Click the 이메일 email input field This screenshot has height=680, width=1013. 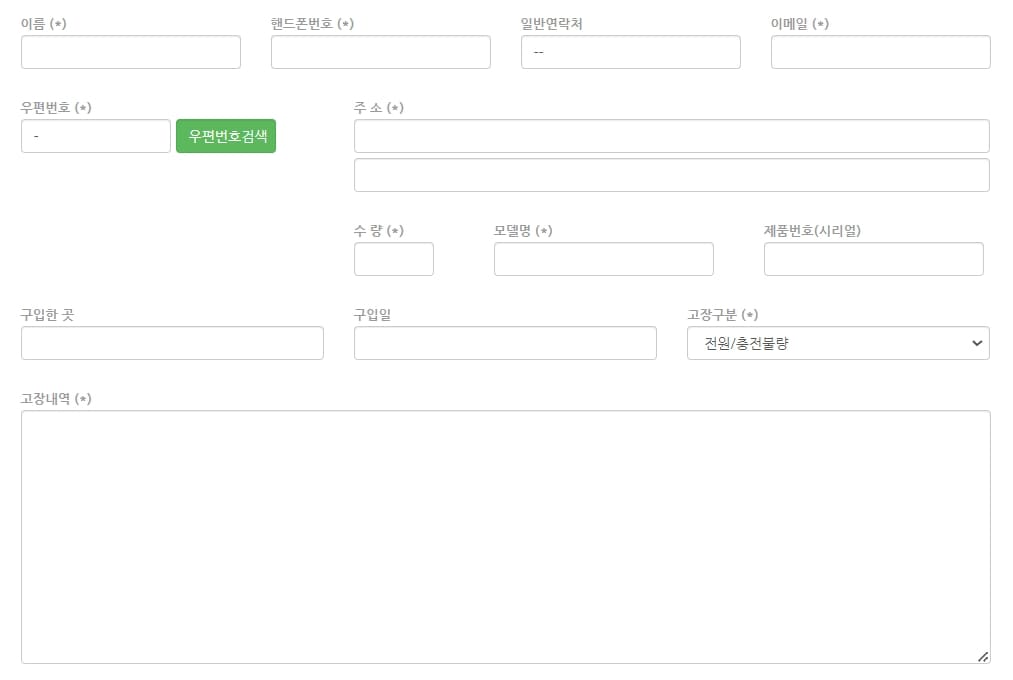tap(880, 52)
